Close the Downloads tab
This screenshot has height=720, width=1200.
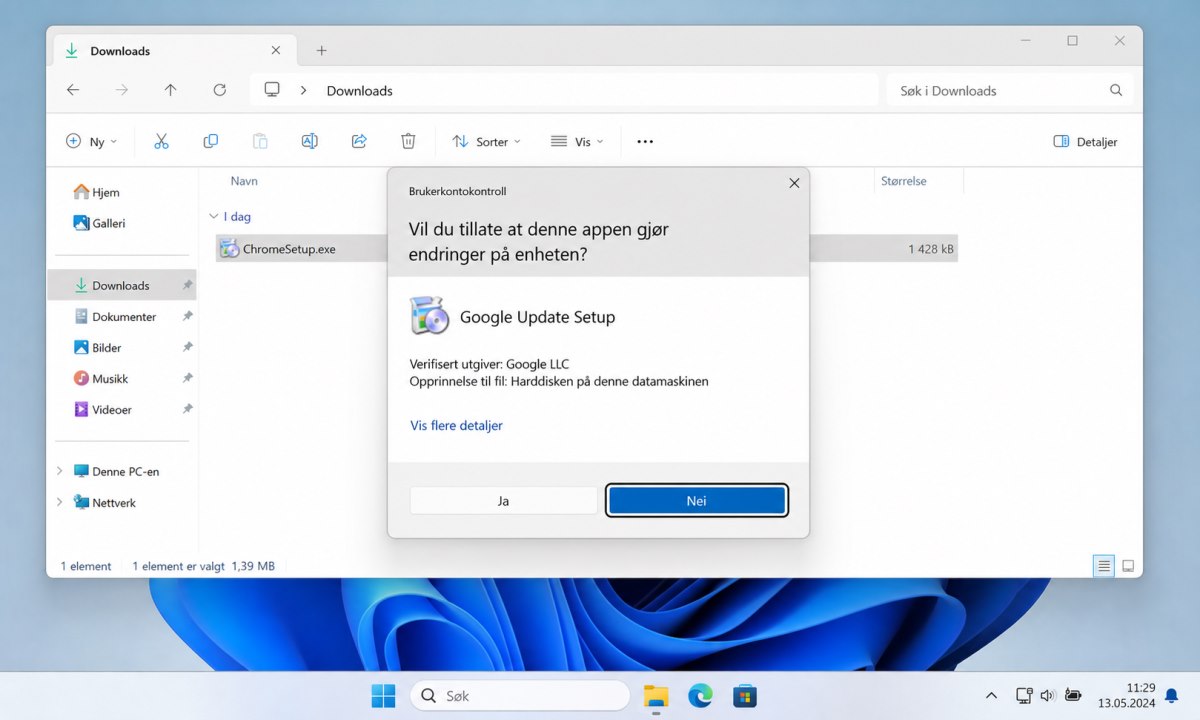click(x=276, y=51)
